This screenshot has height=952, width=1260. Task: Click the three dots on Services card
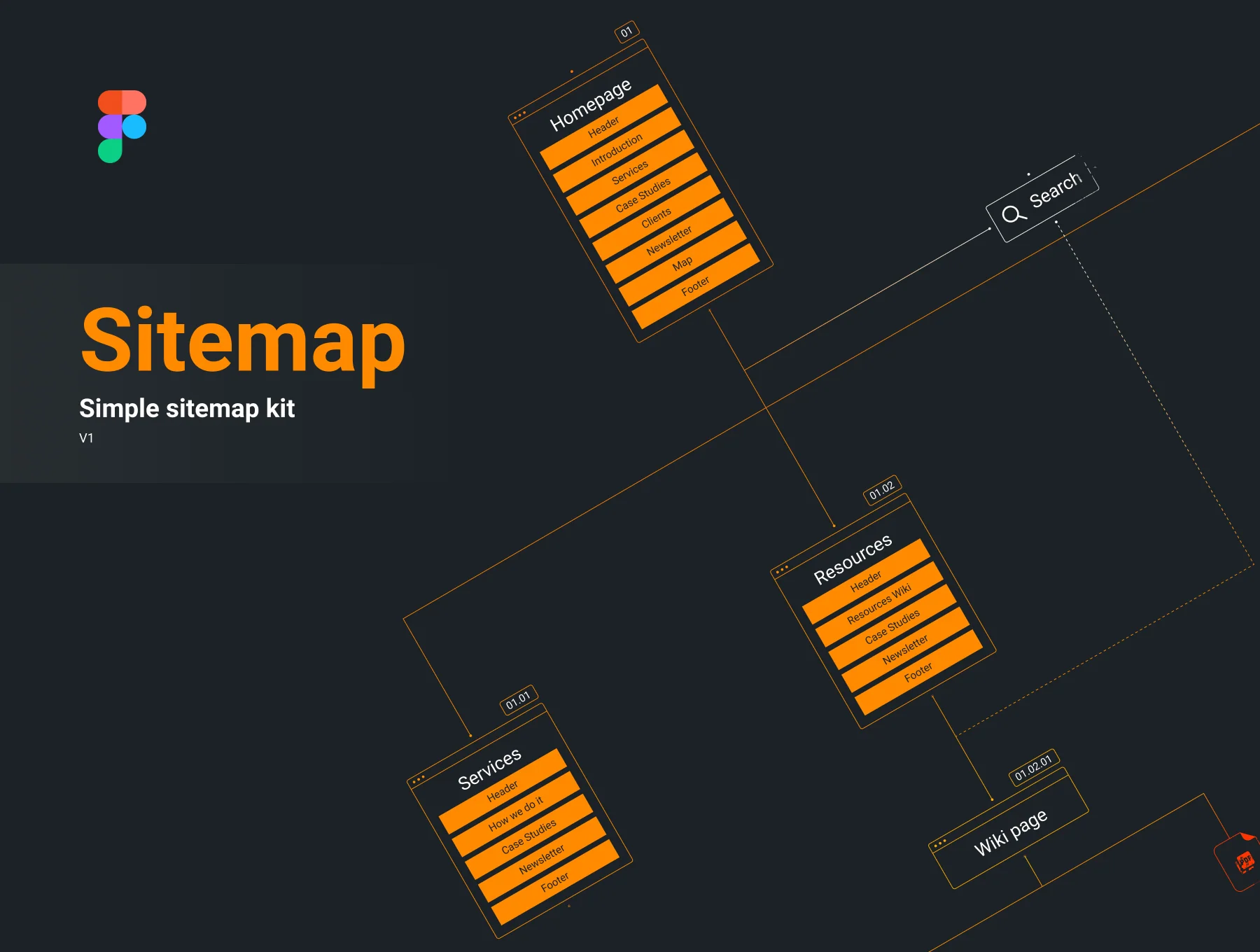419,779
